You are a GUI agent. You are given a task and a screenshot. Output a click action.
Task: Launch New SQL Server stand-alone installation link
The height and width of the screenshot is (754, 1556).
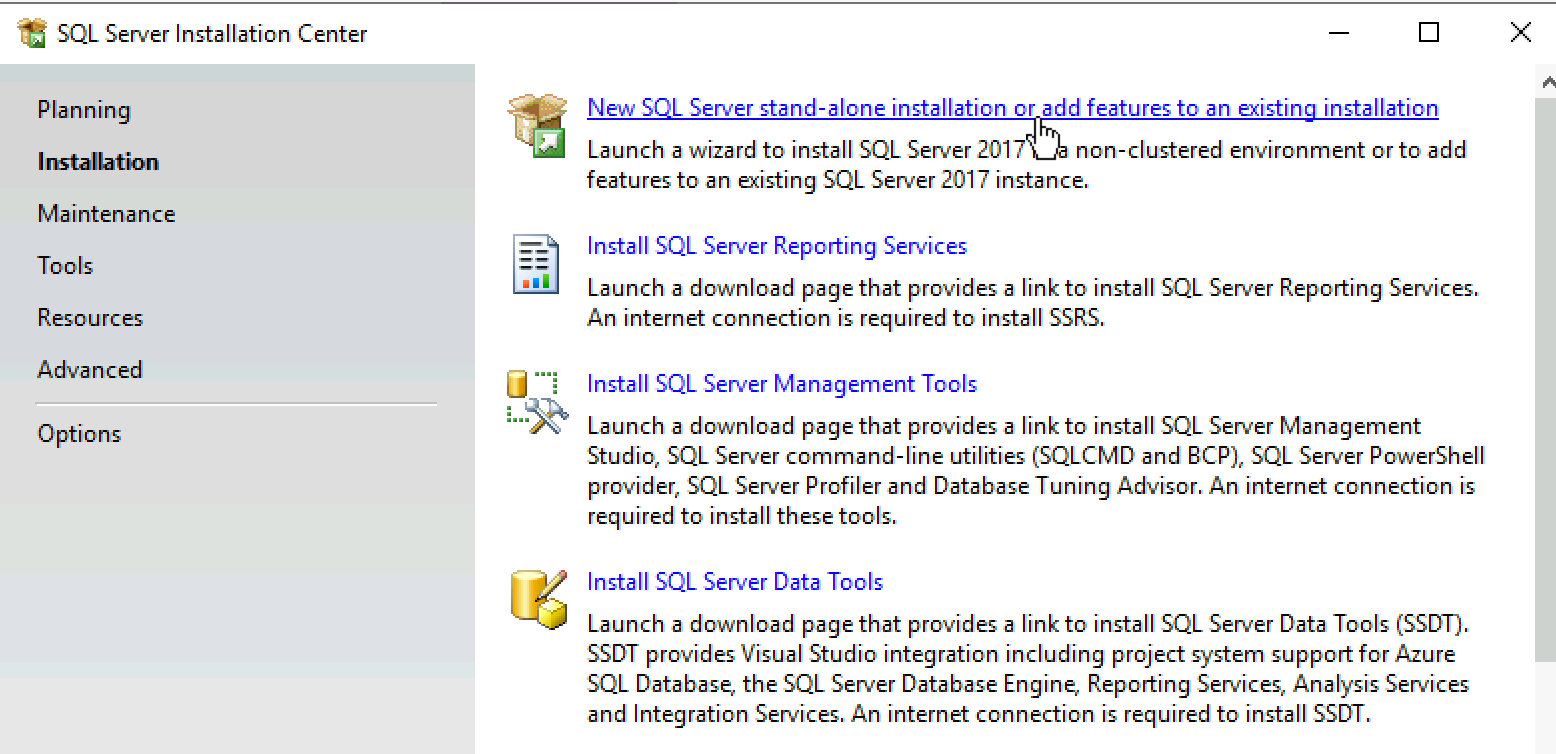(x=1013, y=108)
